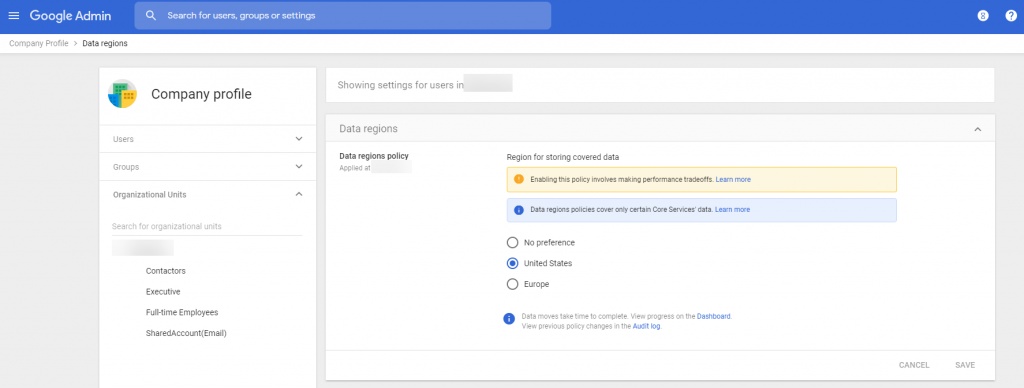Click the Company profile heading
The width and height of the screenshot is (1024, 388).
click(x=201, y=94)
